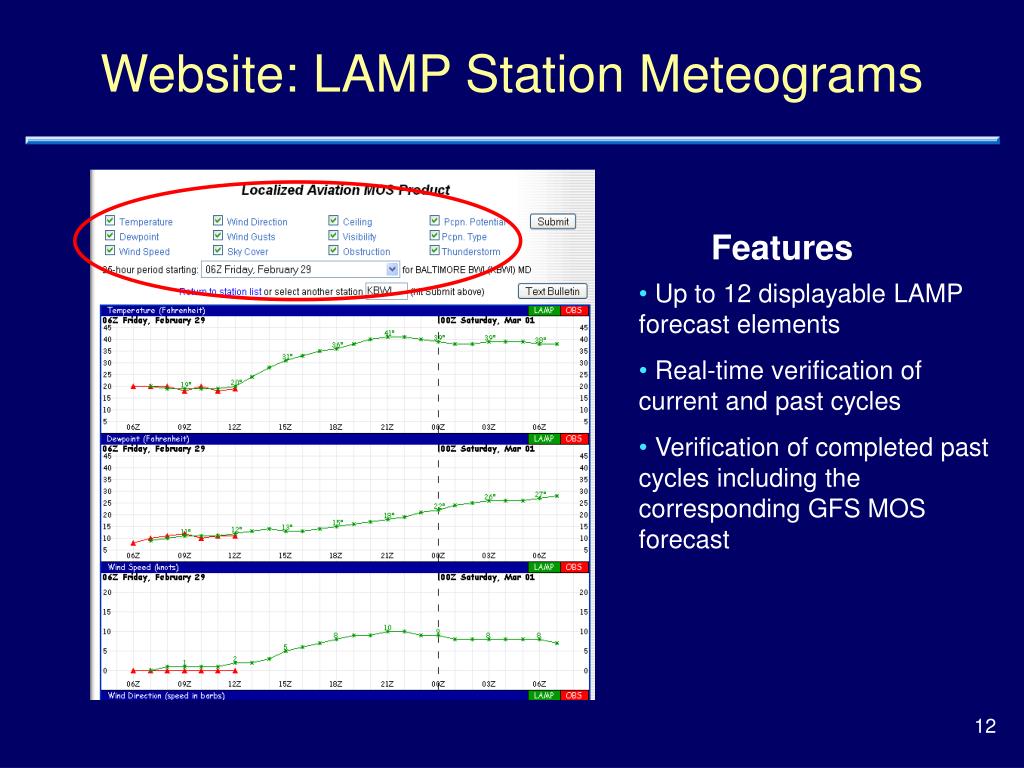Uncheck the Sky Cover checkbox
The image size is (1024, 768).
pyautogui.click(x=218, y=251)
